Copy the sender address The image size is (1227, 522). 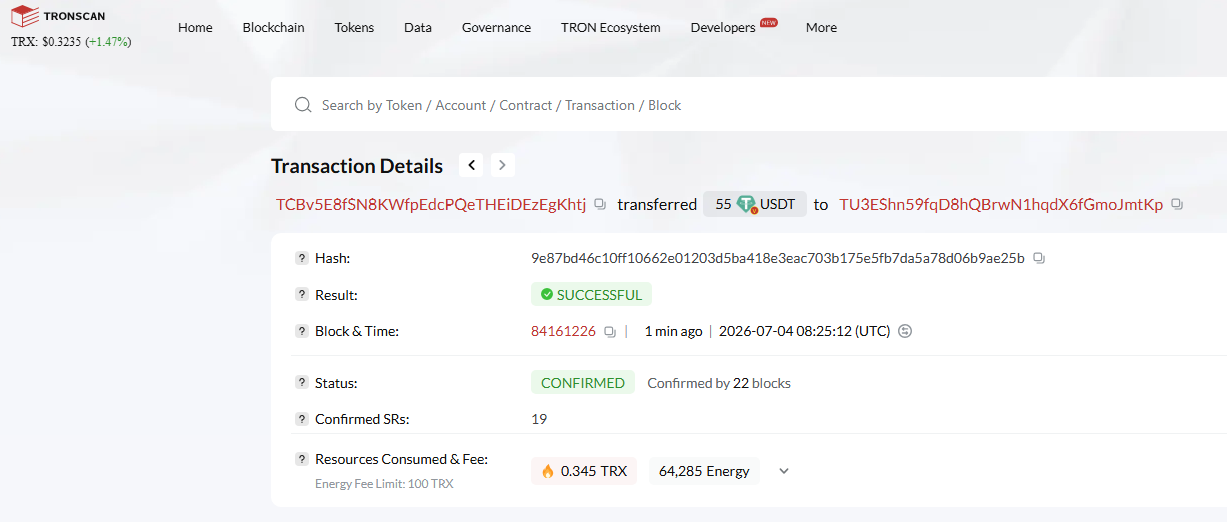(600, 204)
